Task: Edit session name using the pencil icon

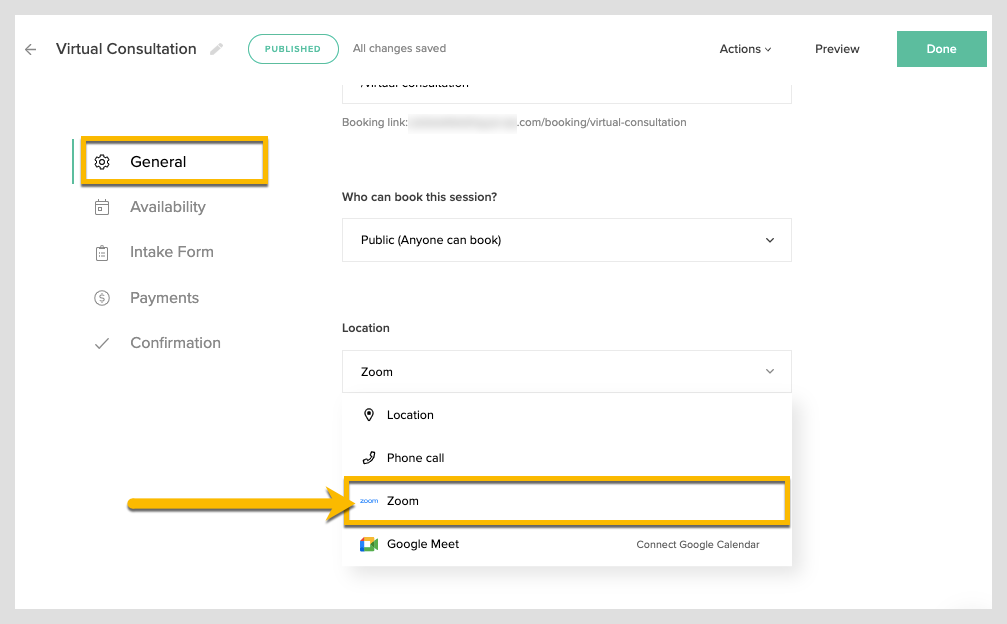Action: click(x=216, y=48)
